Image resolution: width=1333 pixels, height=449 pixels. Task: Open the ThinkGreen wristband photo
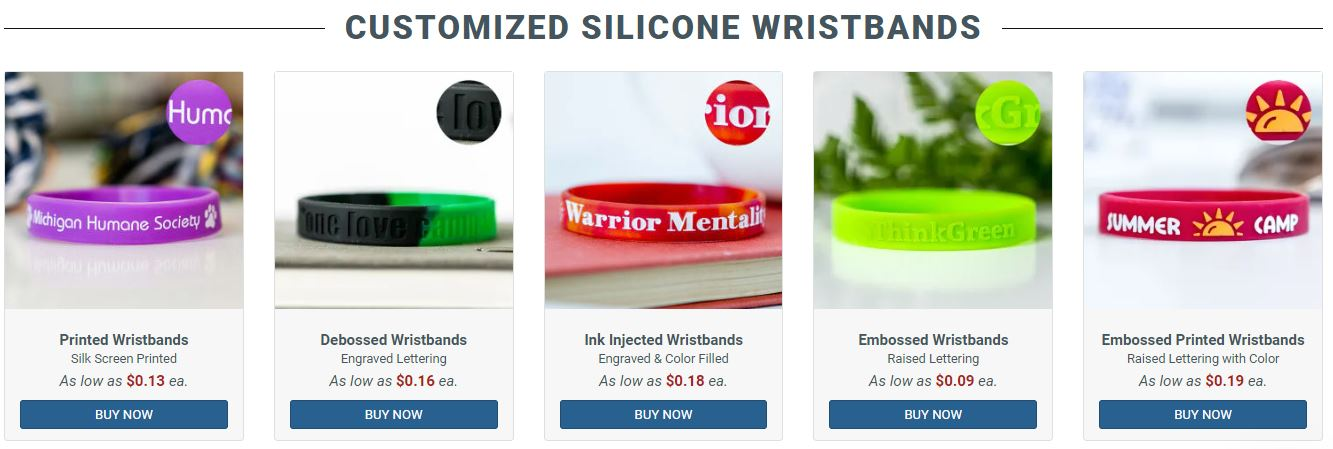pyautogui.click(x=933, y=190)
